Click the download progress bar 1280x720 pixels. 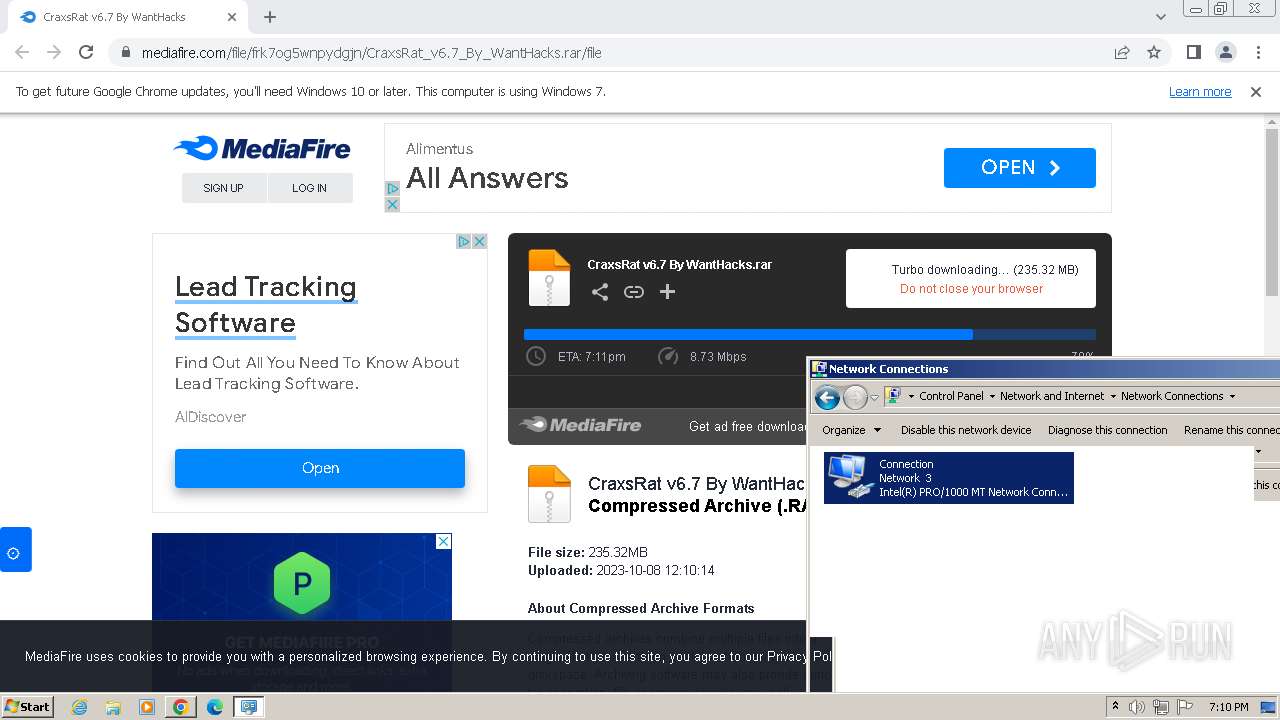(809, 335)
